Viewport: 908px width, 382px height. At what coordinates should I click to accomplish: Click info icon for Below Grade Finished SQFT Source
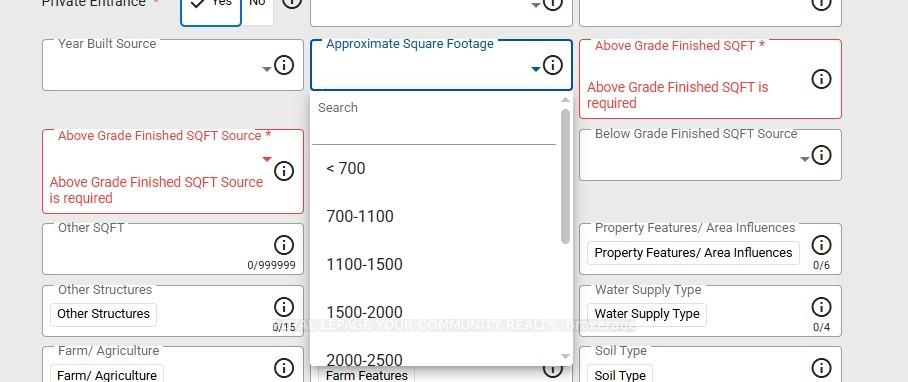coord(821,155)
